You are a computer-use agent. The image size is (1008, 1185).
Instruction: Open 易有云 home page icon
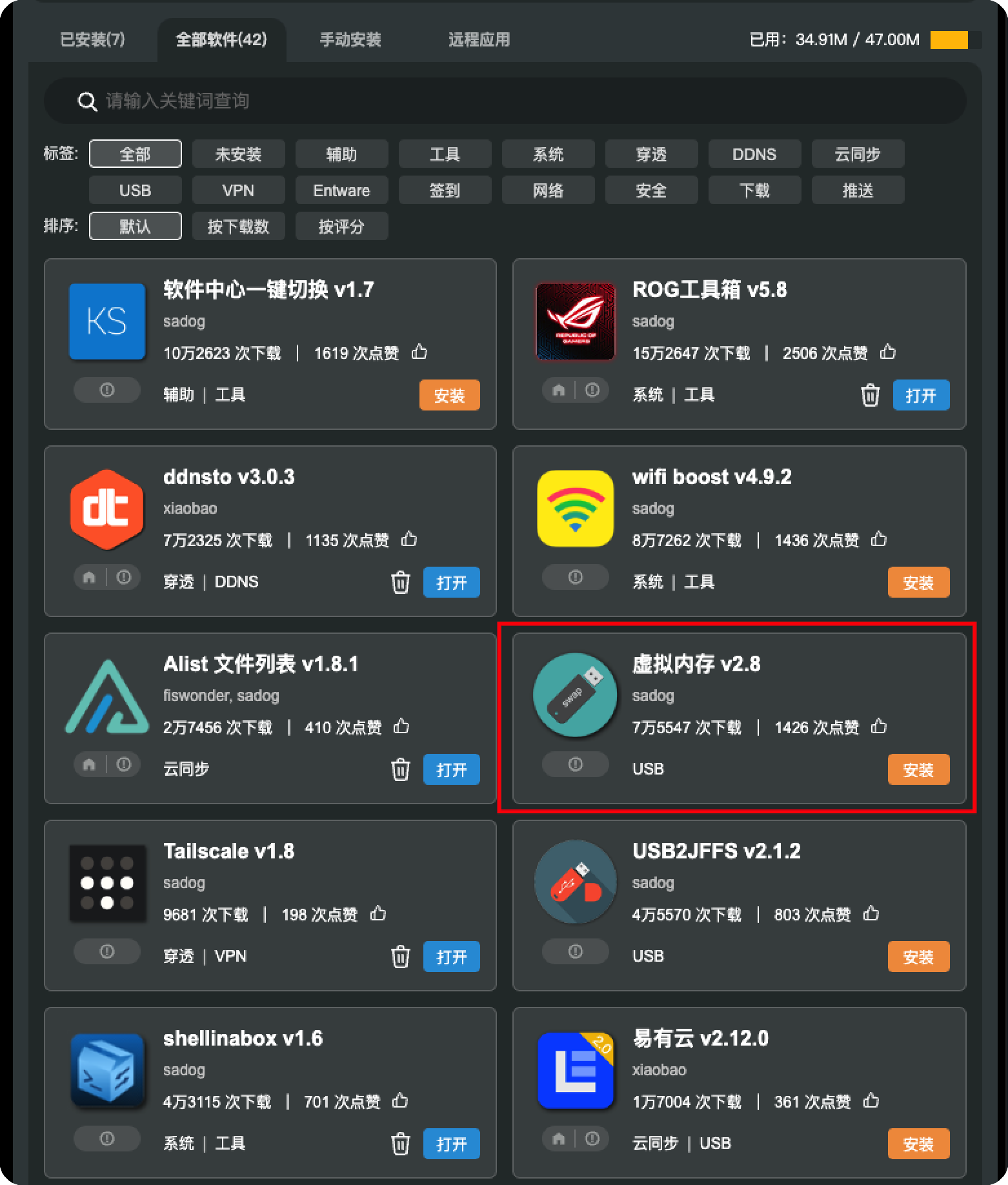tap(559, 1139)
